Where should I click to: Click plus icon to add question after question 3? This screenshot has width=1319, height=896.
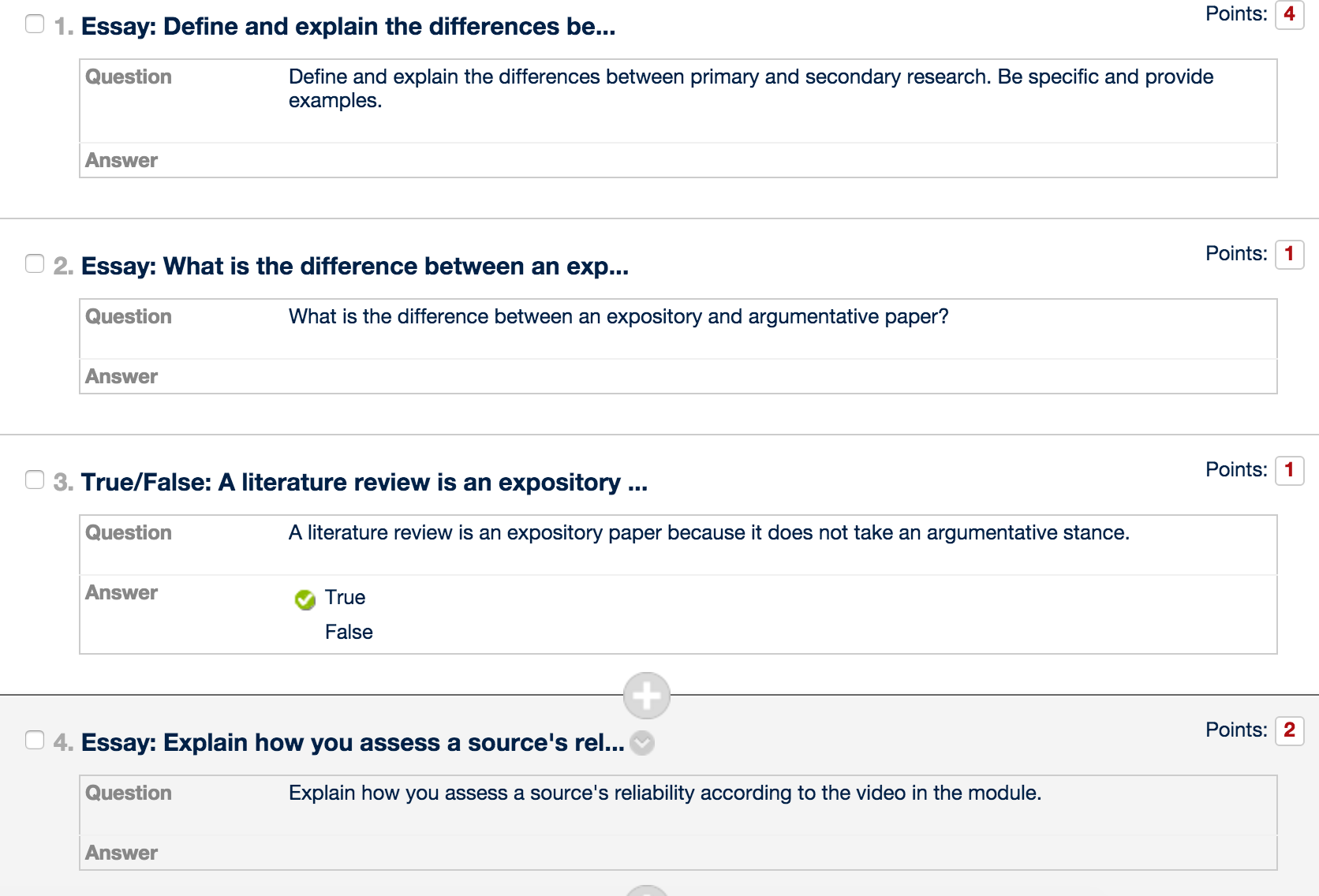pyautogui.click(x=647, y=696)
